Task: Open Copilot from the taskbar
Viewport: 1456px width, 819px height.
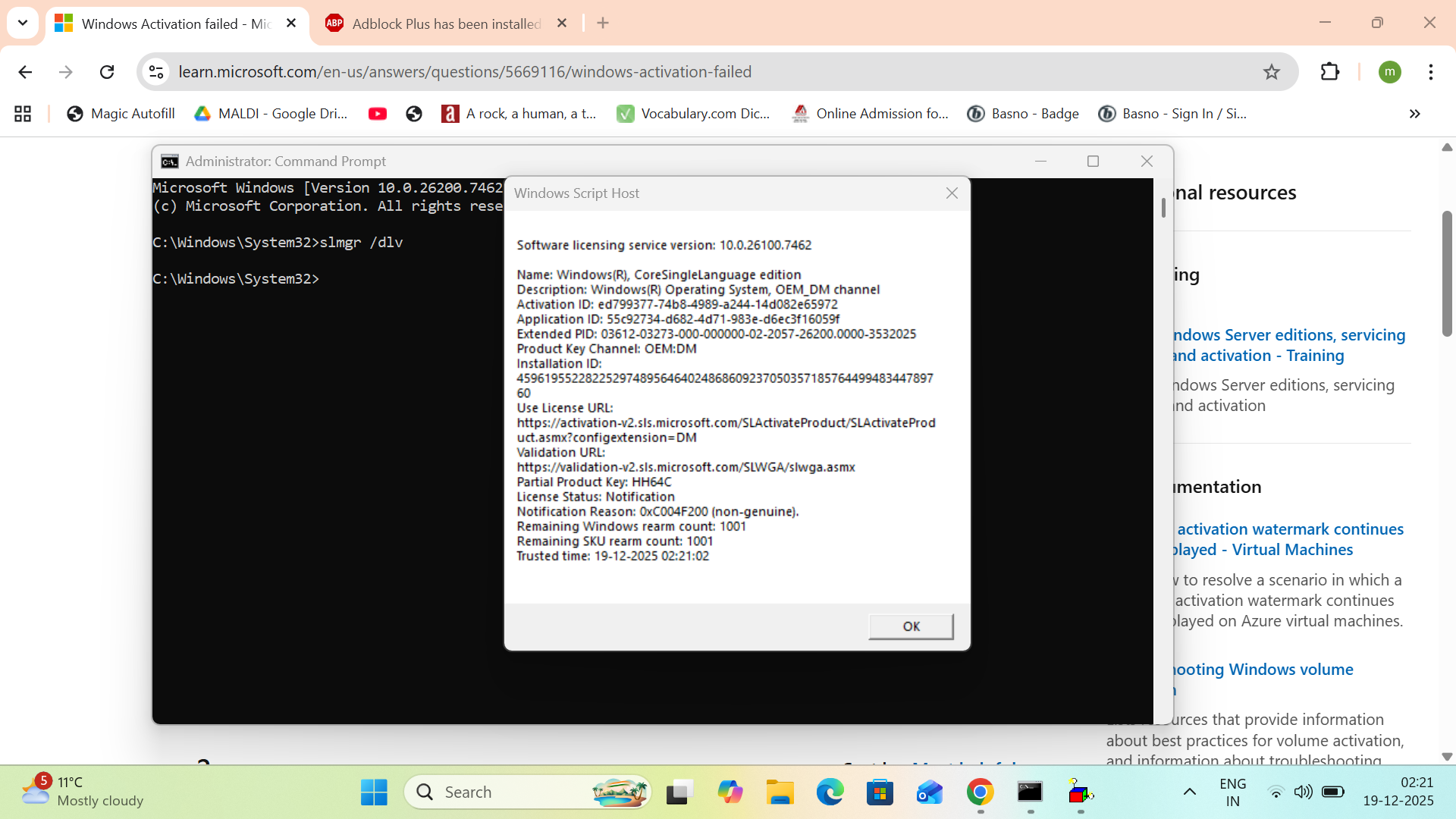Action: (730, 791)
